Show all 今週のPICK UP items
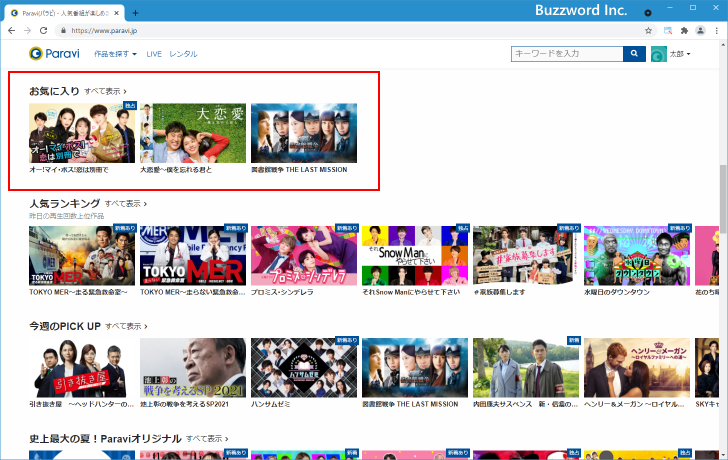The height and width of the screenshot is (460, 728). [126, 326]
